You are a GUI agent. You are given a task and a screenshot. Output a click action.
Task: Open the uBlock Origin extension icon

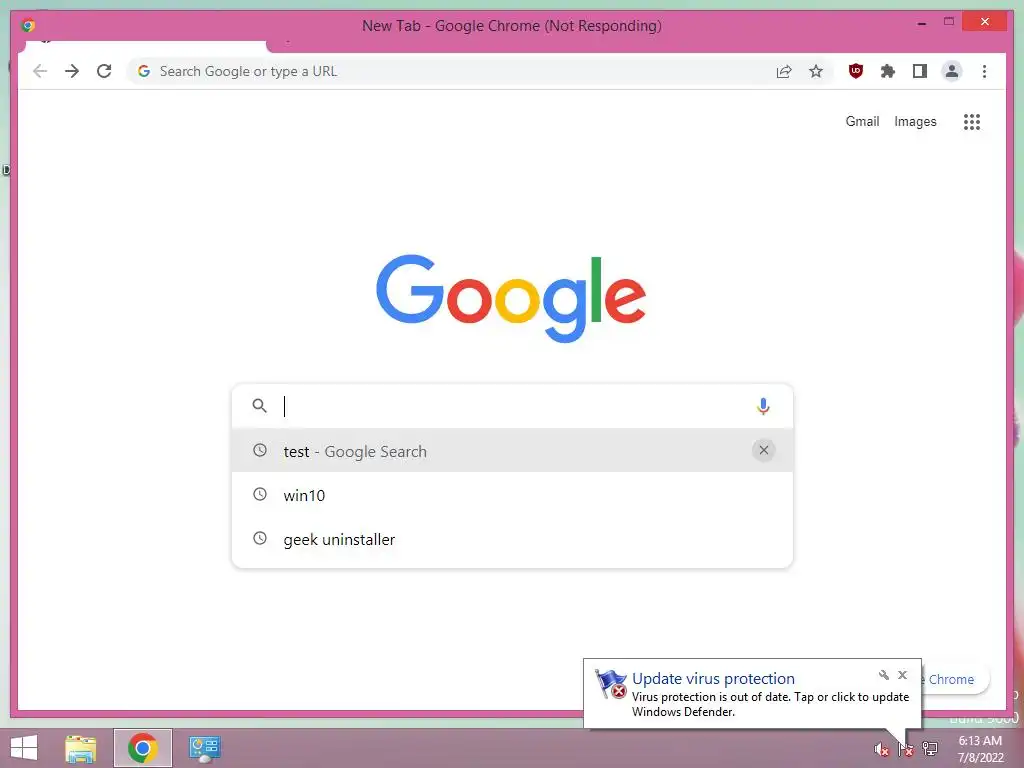856,71
